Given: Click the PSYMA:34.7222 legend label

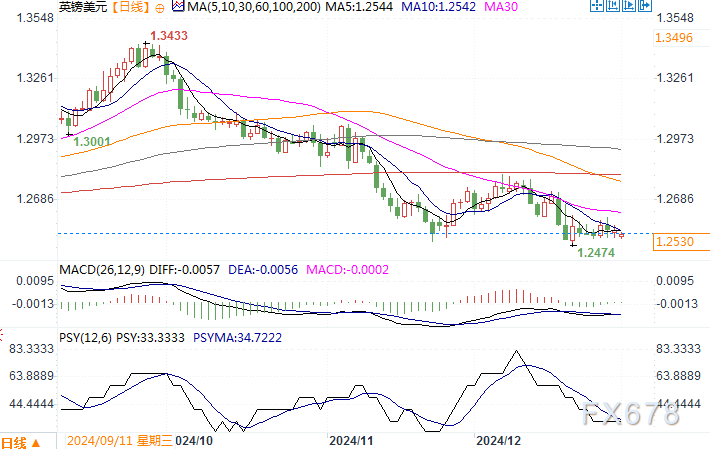Looking at the screenshot, I should (237, 338).
